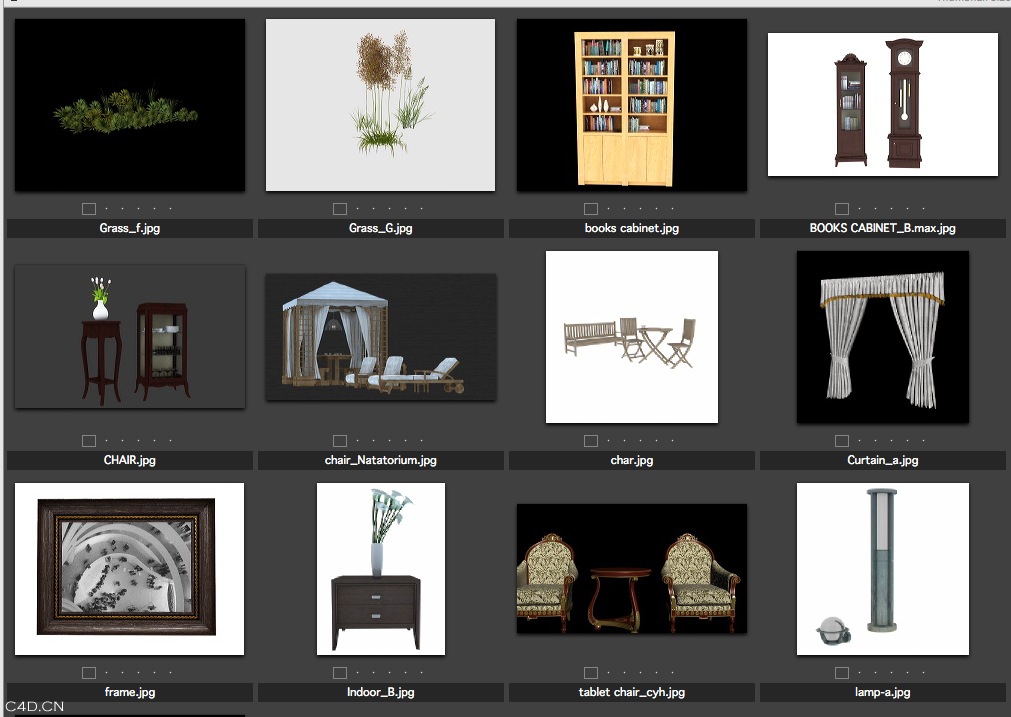This screenshot has width=1011, height=717.
Task: Click the books cabinet.jpg file name
Action: 632,228
